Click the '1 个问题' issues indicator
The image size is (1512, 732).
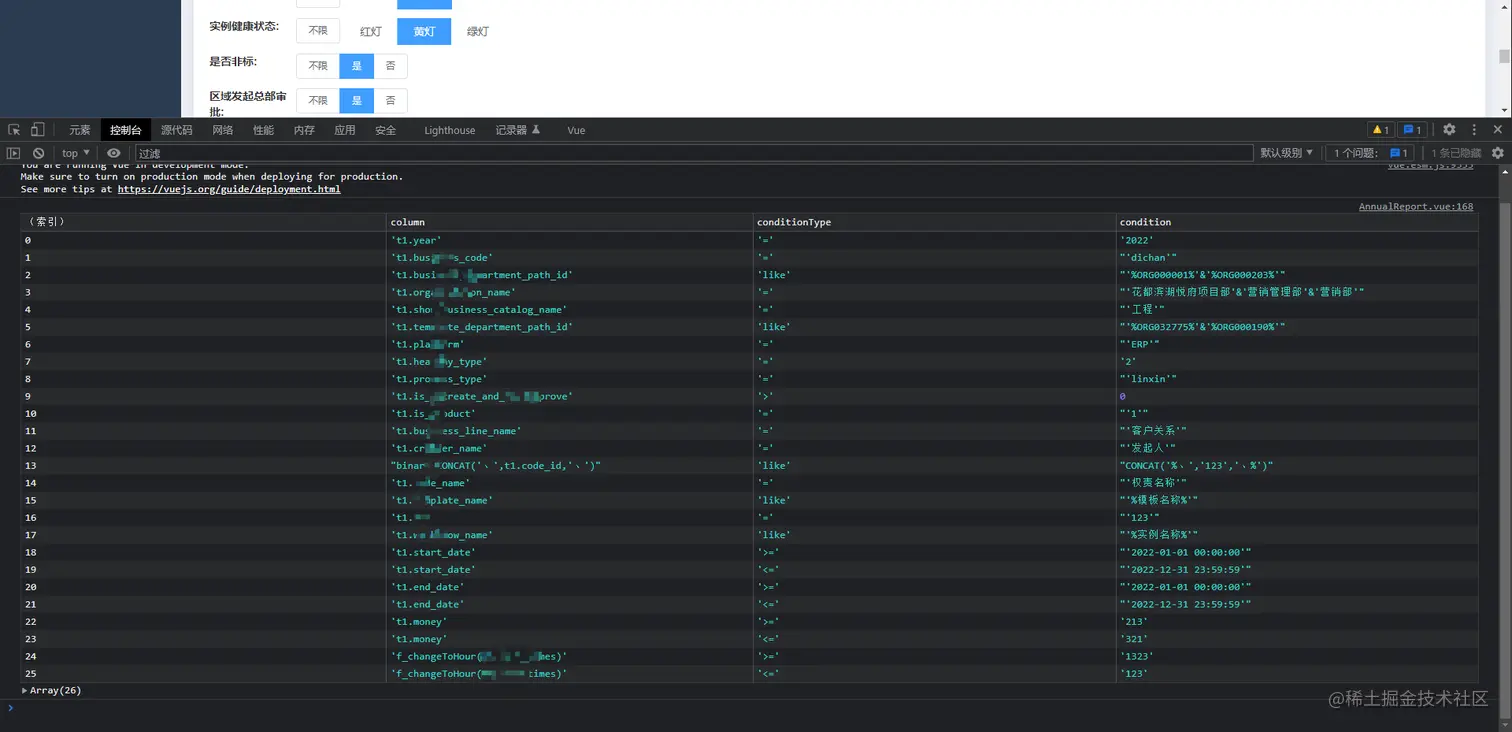point(1372,153)
